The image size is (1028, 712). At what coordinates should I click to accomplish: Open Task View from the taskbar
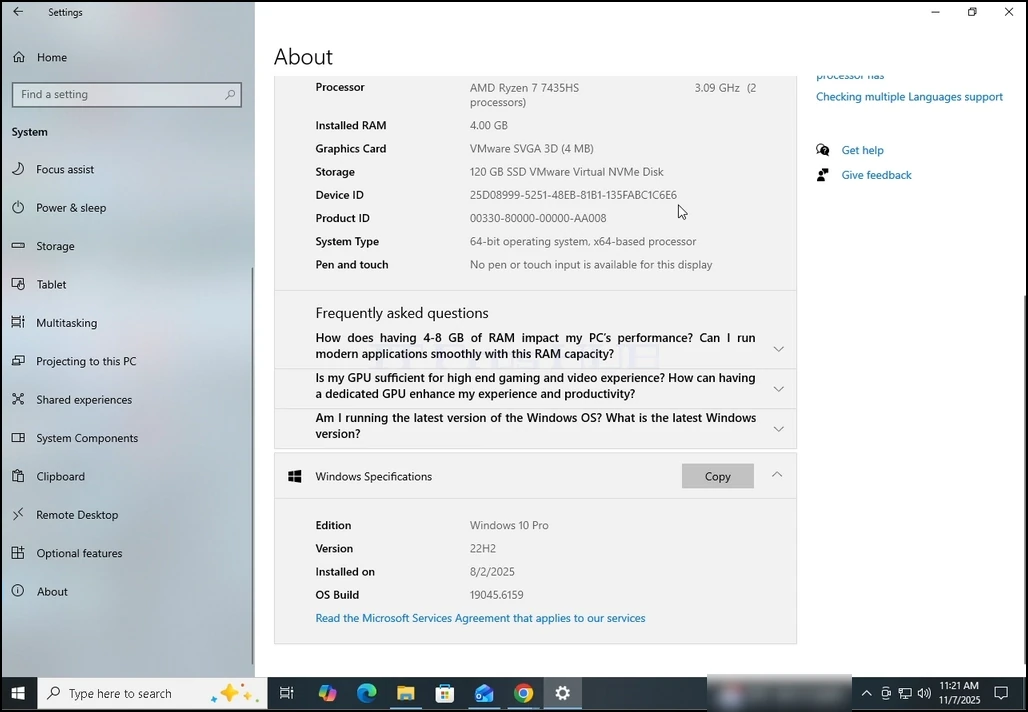click(x=287, y=694)
